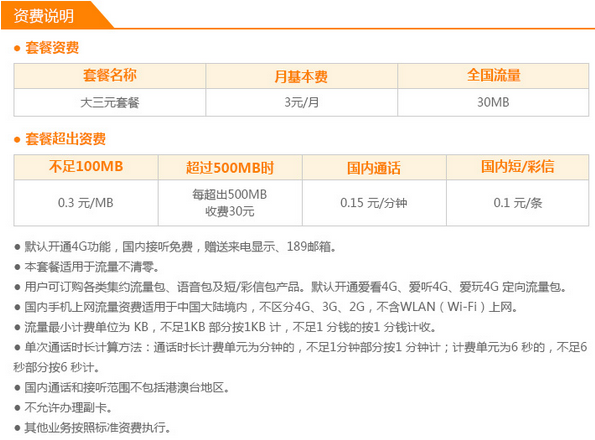
Task: Click the note 不允许办理副卡
Action: point(68,408)
